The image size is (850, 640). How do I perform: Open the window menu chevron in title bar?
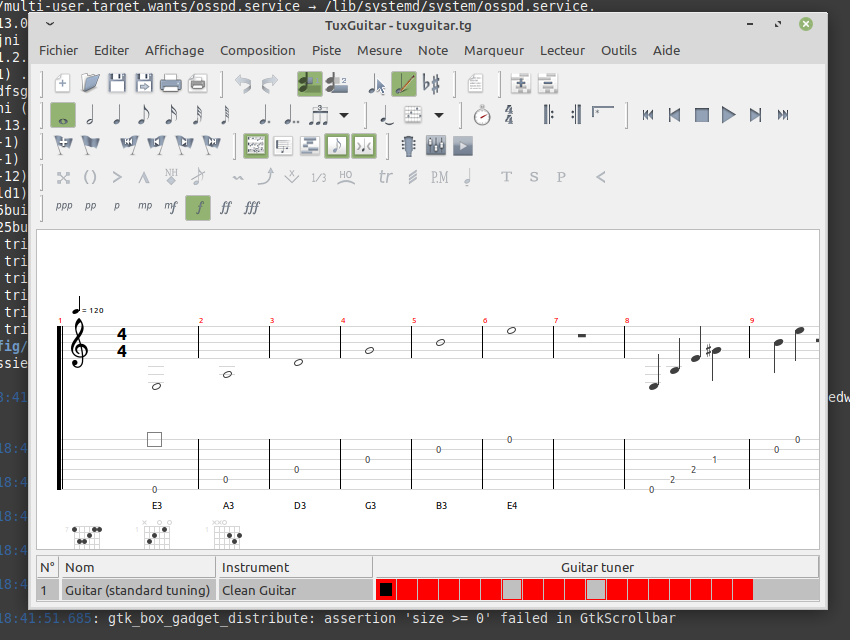(50, 24)
